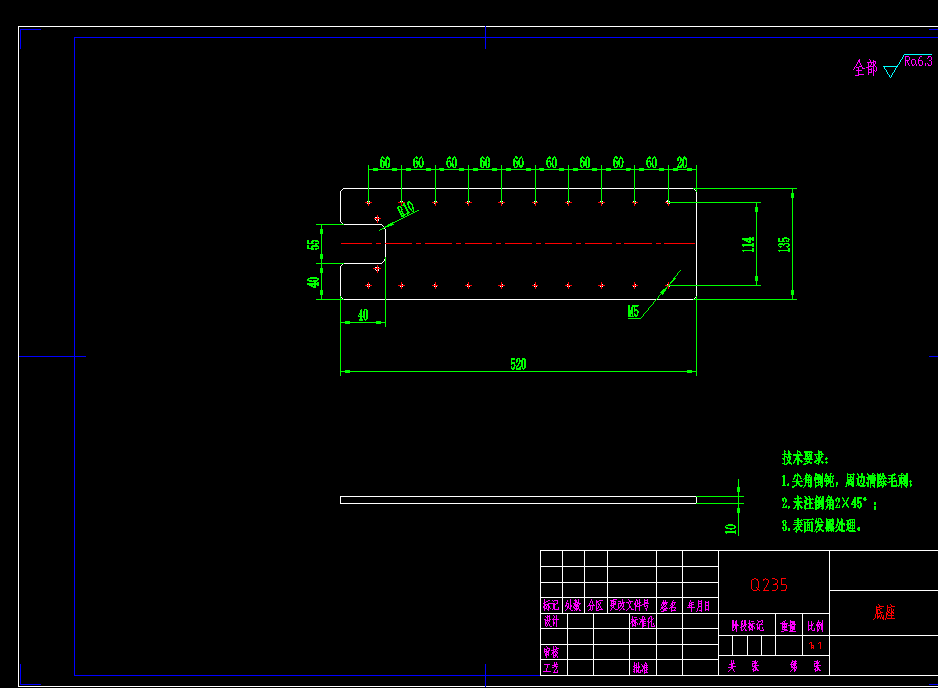Select the red center line of plate
938x688 pixels.
point(518,243)
